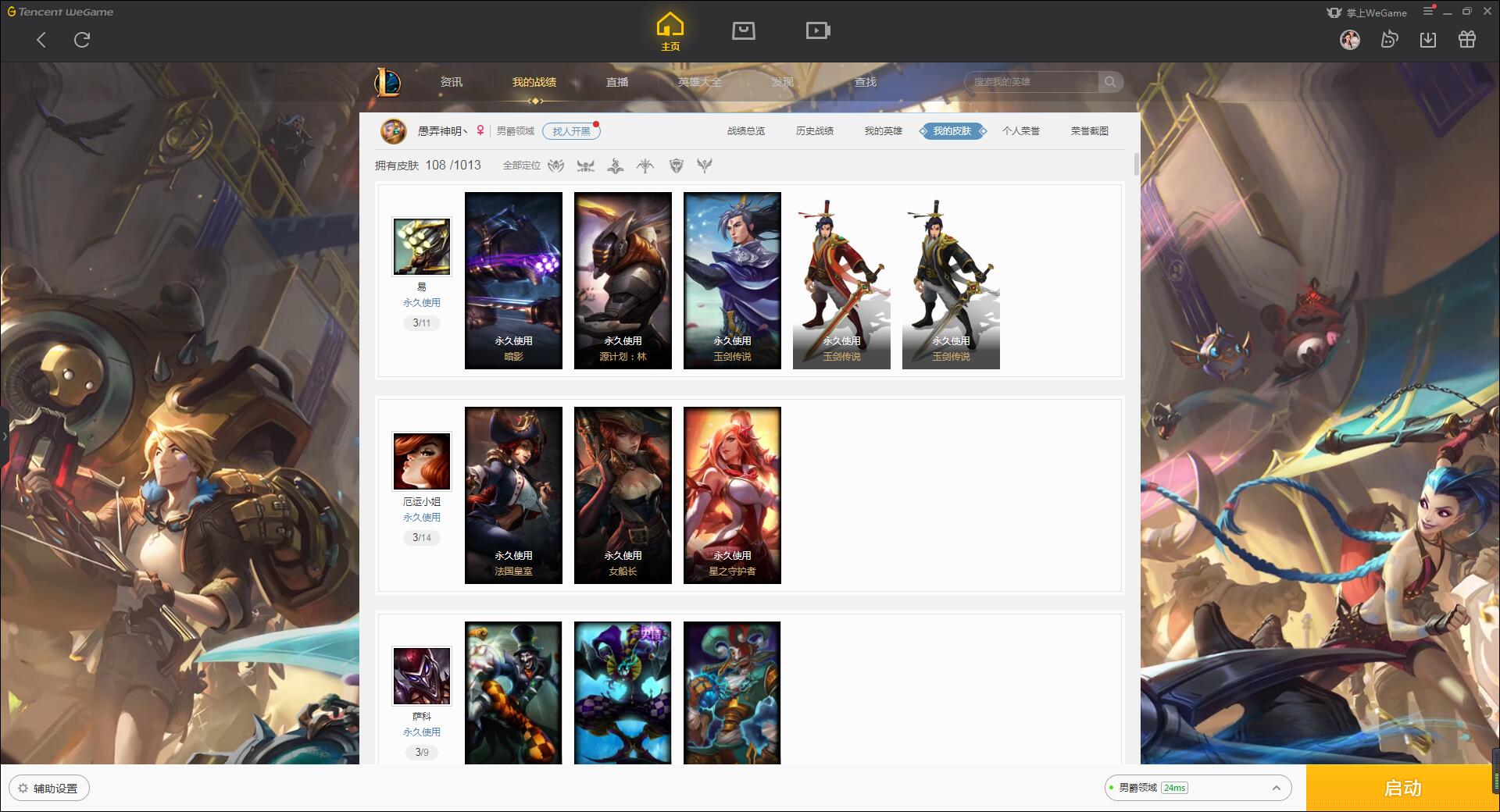Open the 历史战绩 sub-tab
1500x812 pixels.
(815, 131)
